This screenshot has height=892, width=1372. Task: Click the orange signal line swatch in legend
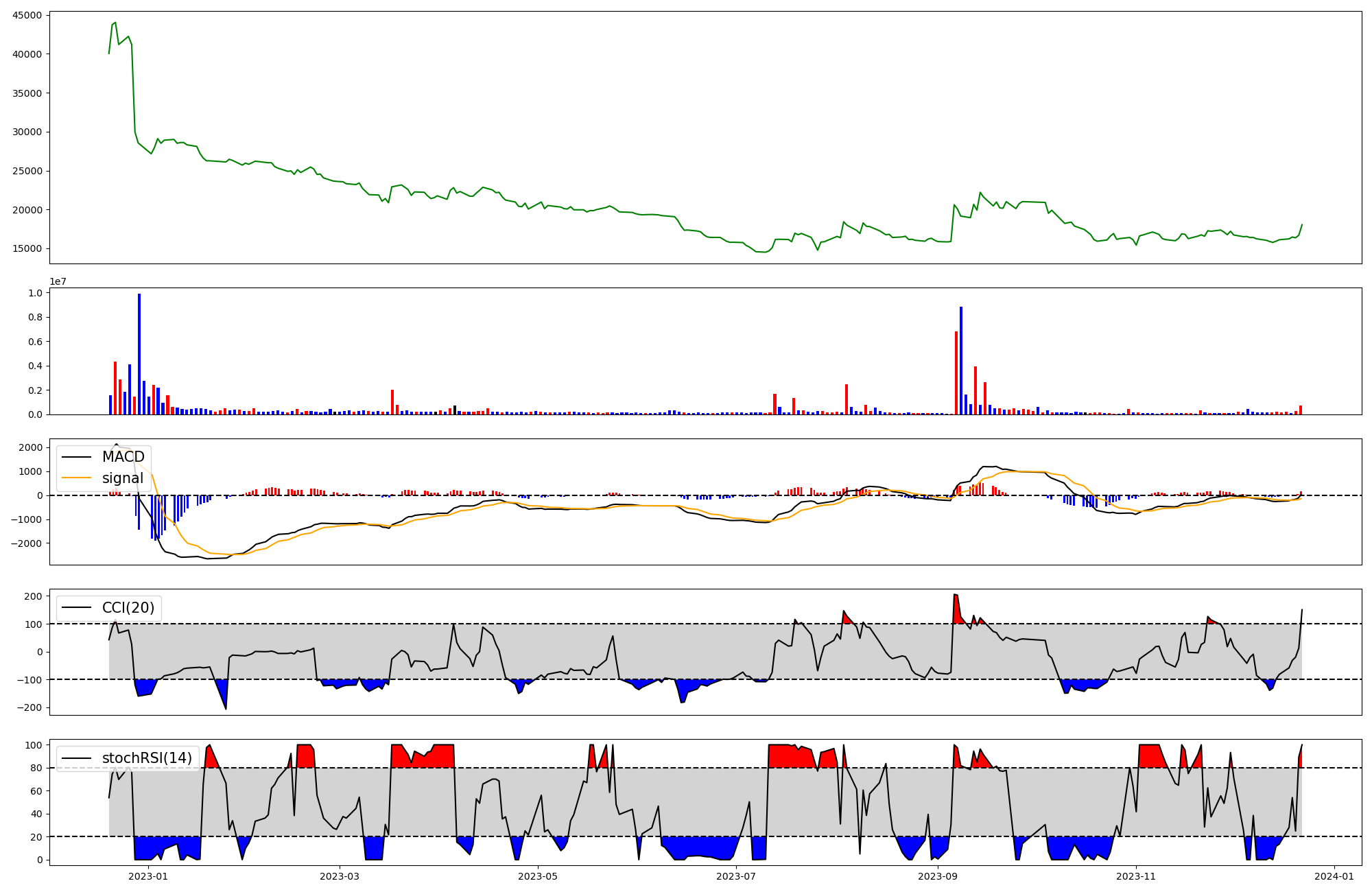[x=76, y=478]
